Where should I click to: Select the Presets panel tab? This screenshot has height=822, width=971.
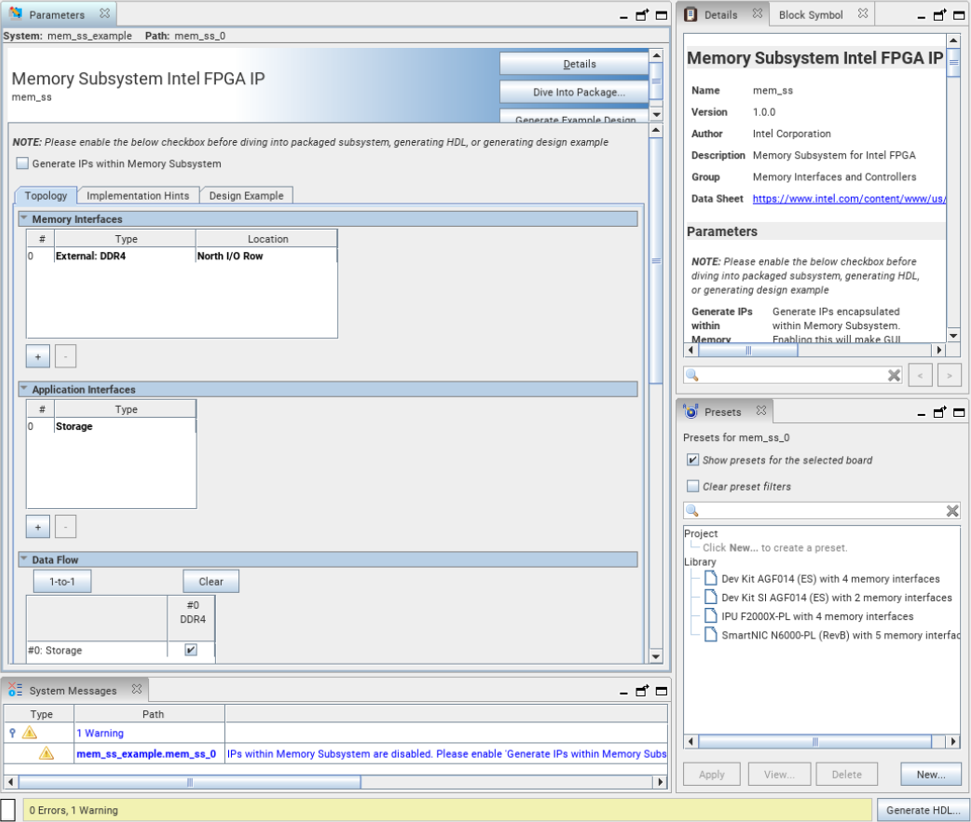[722, 411]
